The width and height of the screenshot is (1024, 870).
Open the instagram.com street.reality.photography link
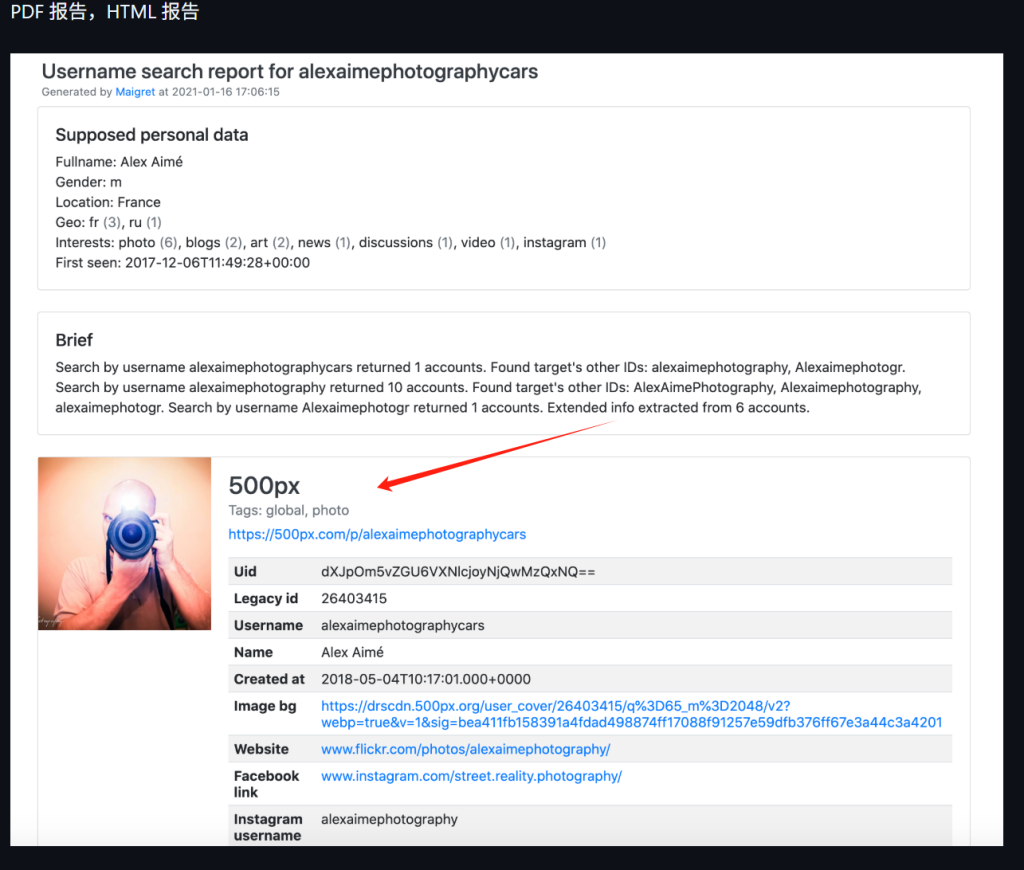(x=472, y=776)
